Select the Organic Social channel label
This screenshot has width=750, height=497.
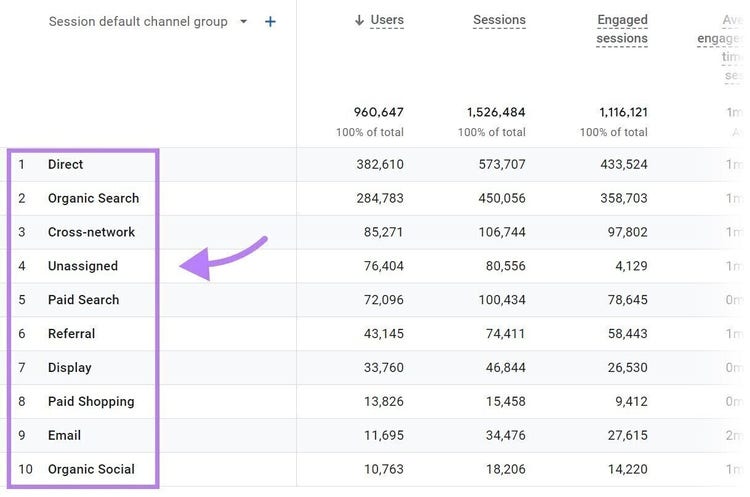(91, 469)
